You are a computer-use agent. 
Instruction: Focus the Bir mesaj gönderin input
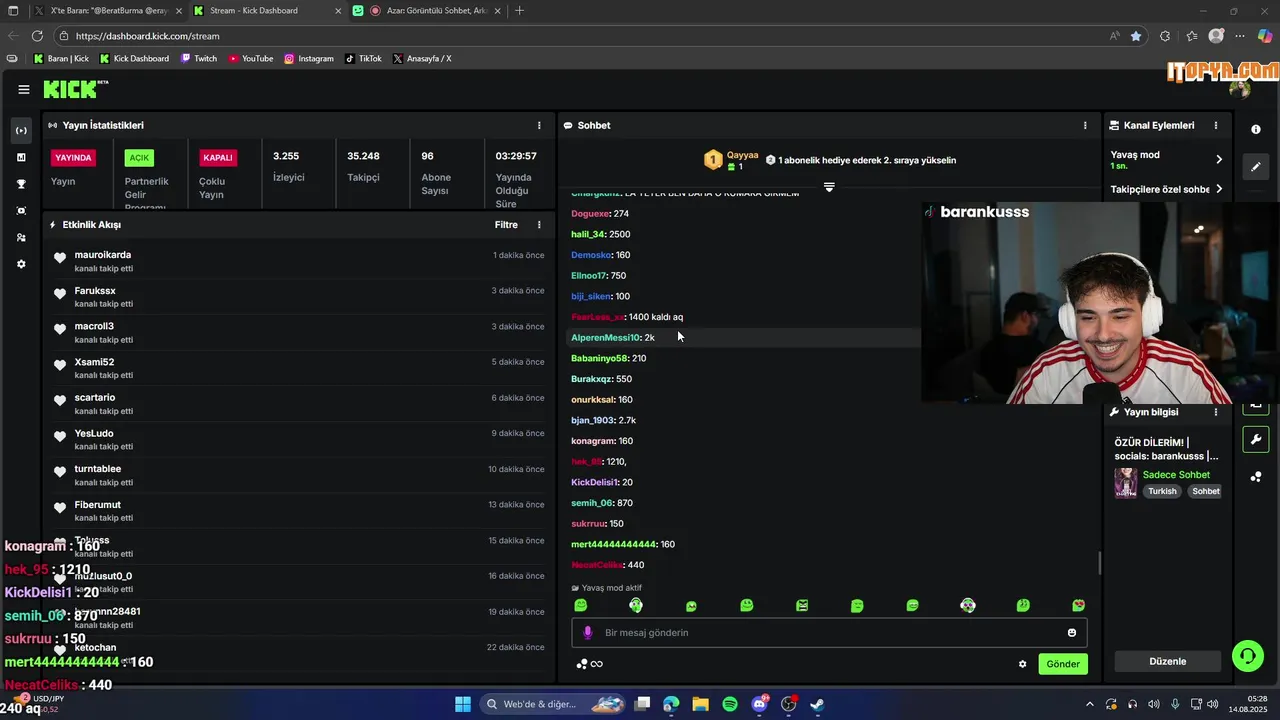830,632
